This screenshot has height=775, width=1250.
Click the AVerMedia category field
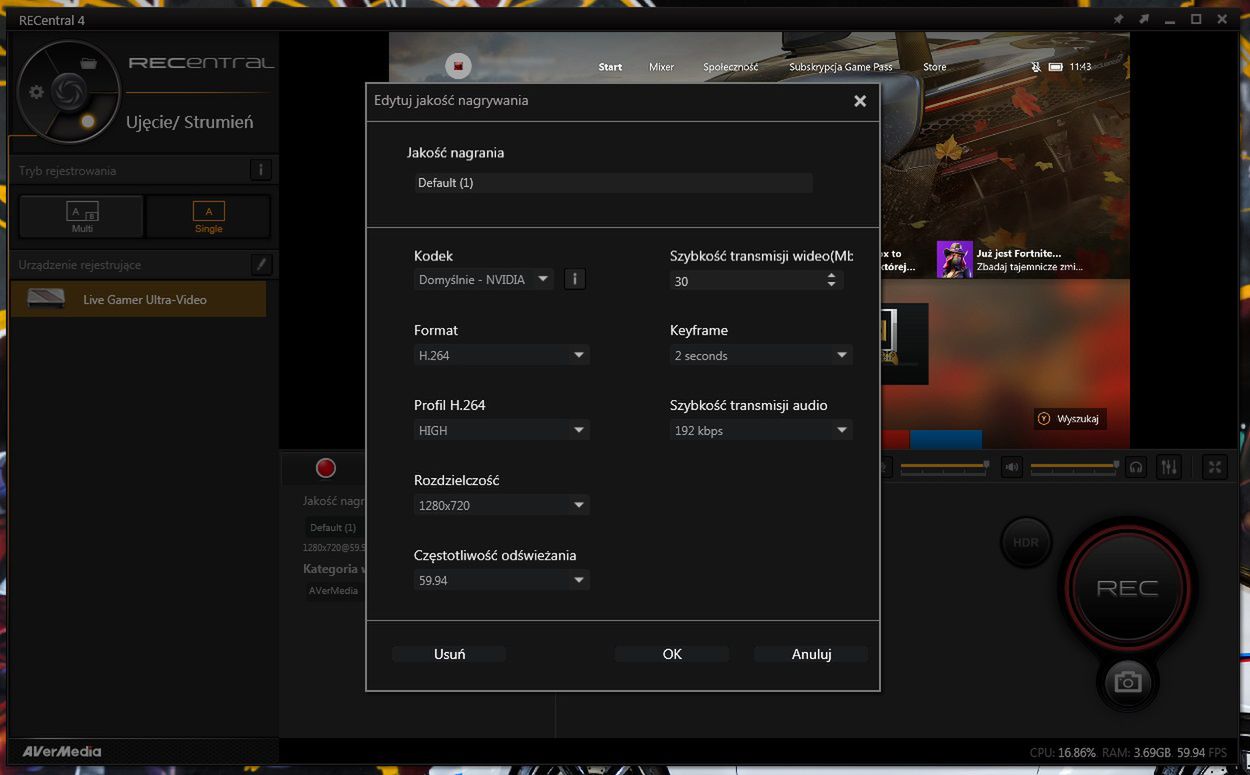(334, 590)
